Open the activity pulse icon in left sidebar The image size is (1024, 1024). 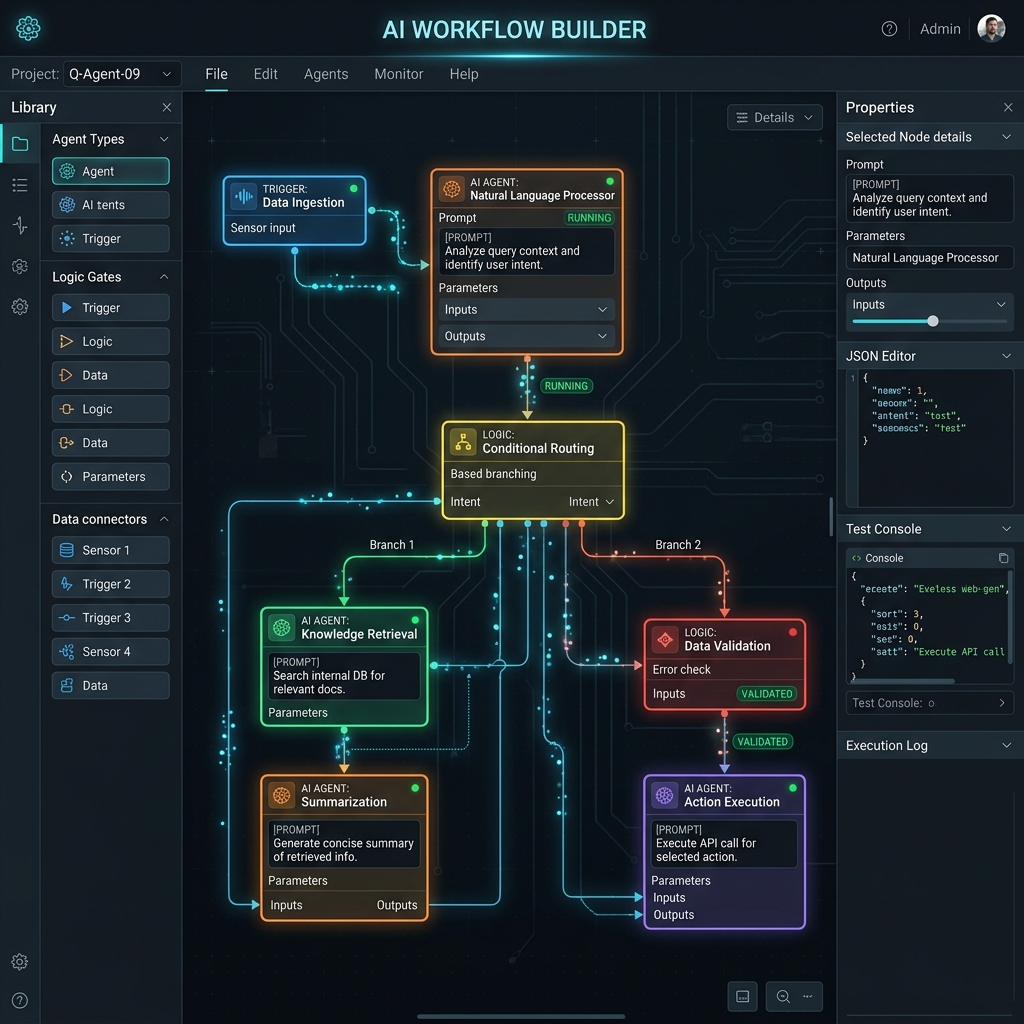(x=20, y=225)
